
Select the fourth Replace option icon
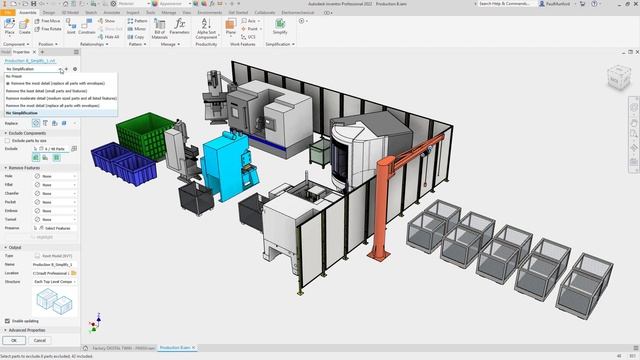[x=64, y=123]
